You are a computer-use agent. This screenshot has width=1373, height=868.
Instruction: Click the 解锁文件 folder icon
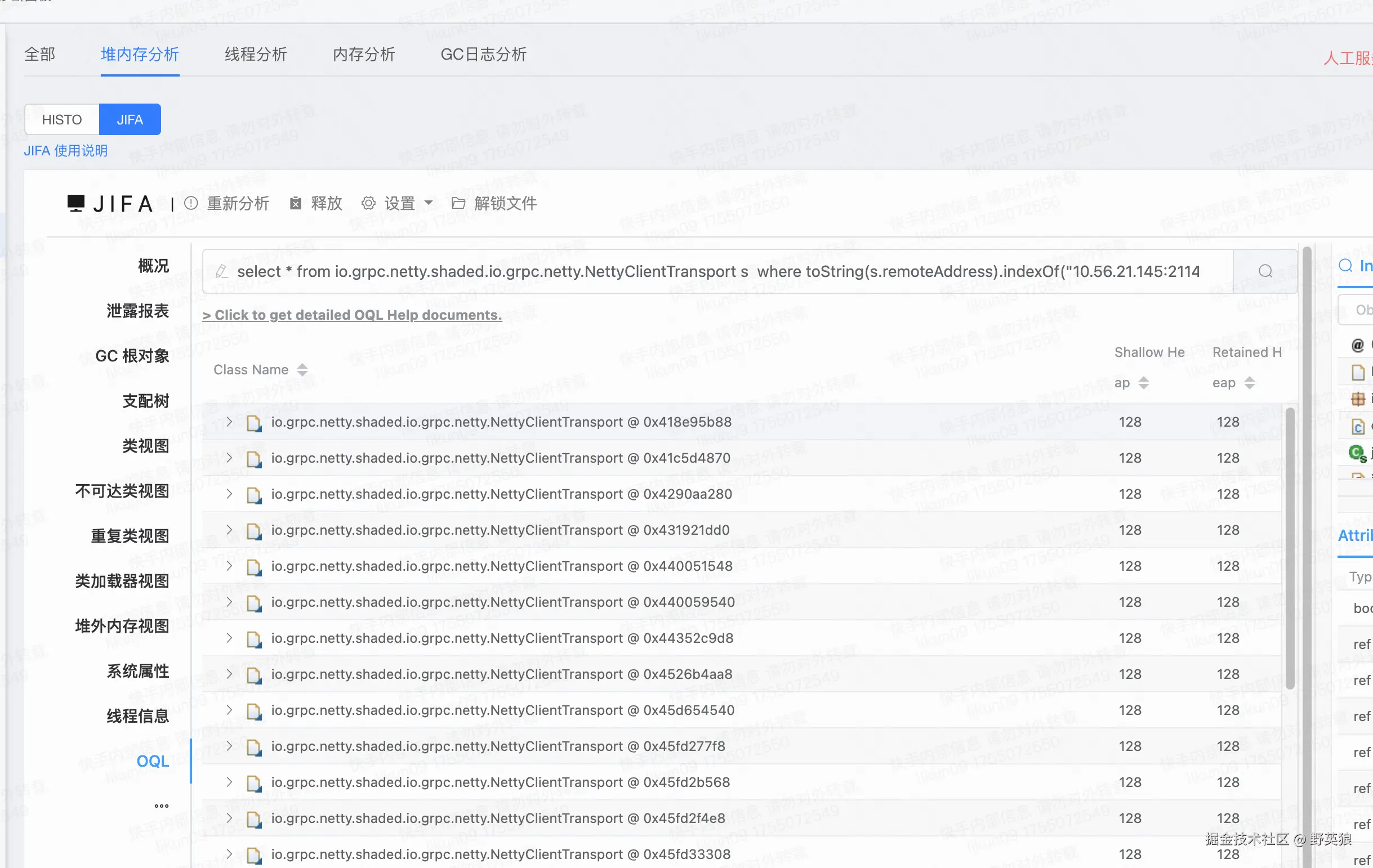coord(458,203)
